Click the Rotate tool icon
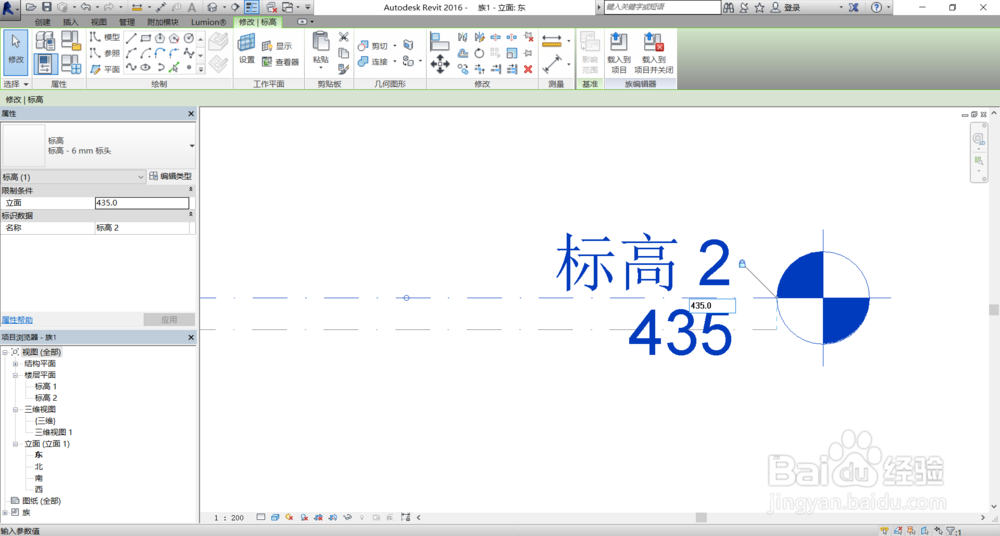1000x536 pixels. pyautogui.click(x=479, y=54)
